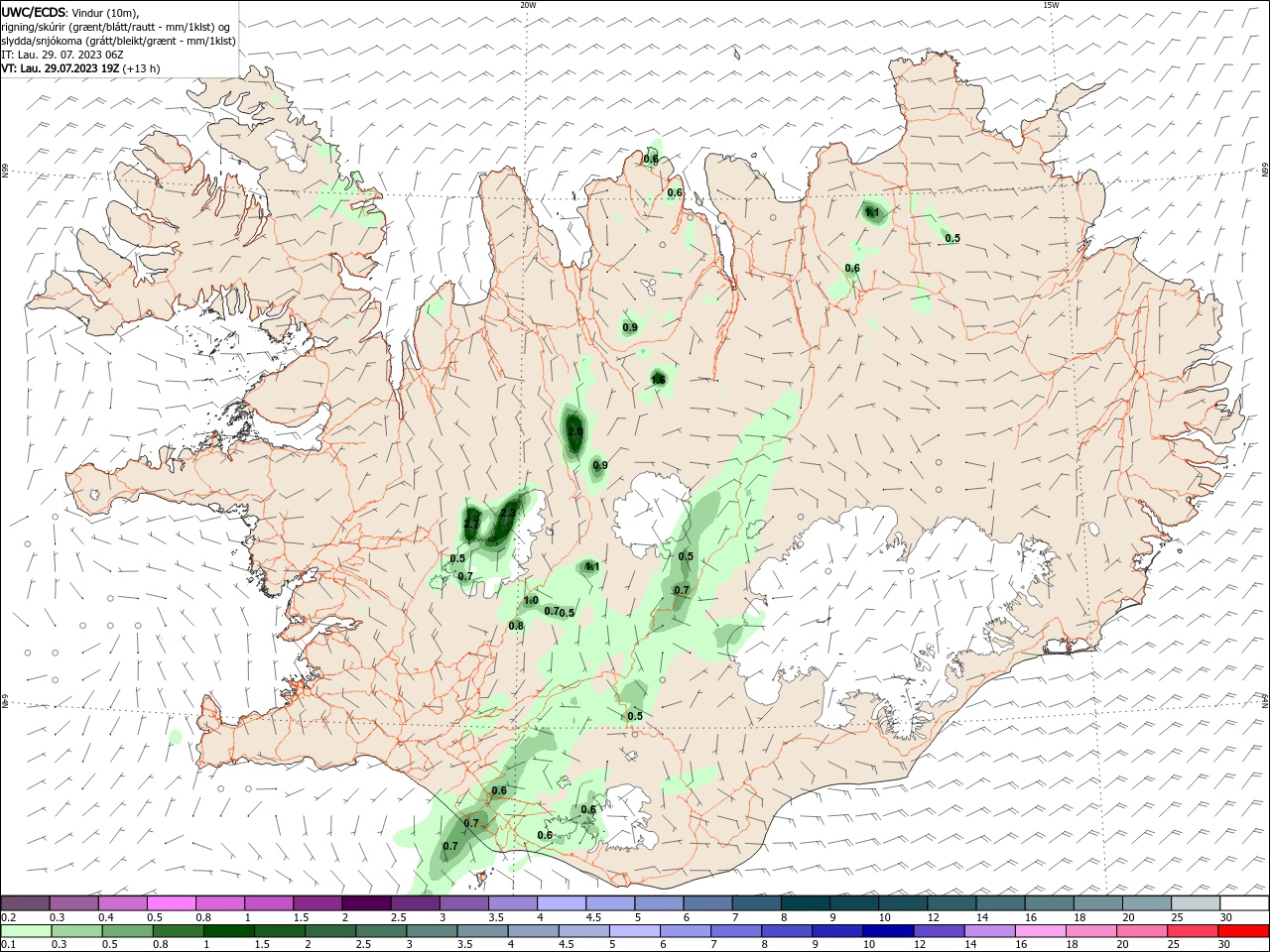Click the 1.1 rain label in northeast Iceland
This screenshot has height=952, width=1270.
tap(873, 212)
